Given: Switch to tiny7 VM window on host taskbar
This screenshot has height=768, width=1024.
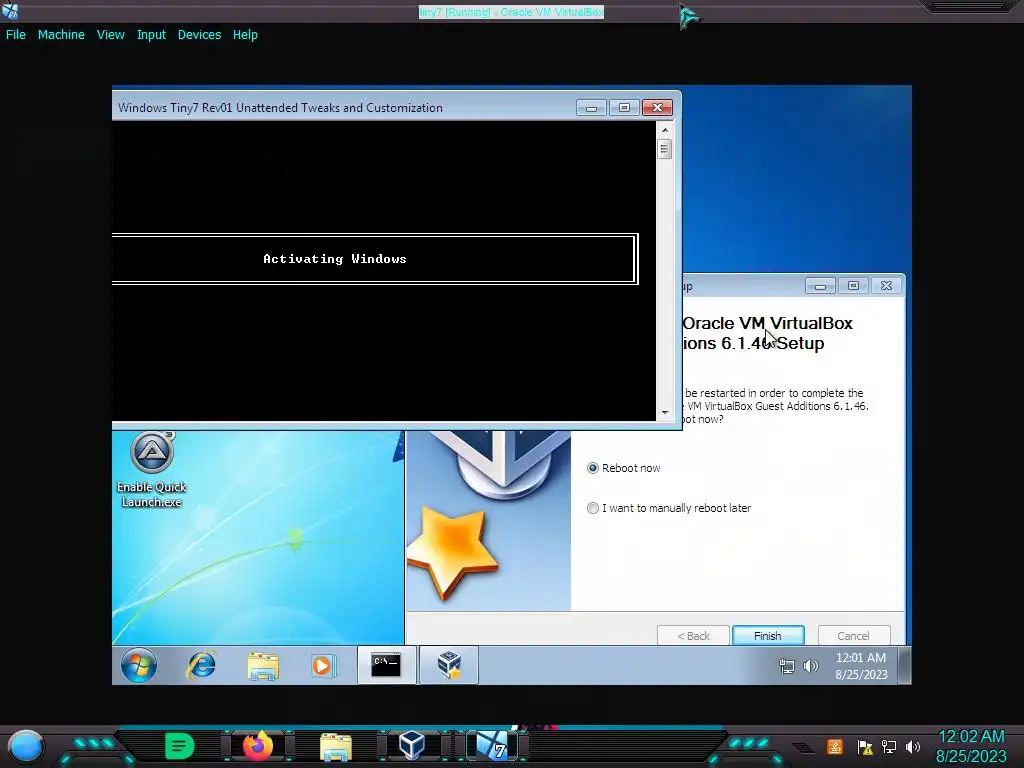Looking at the screenshot, I should [x=492, y=746].
